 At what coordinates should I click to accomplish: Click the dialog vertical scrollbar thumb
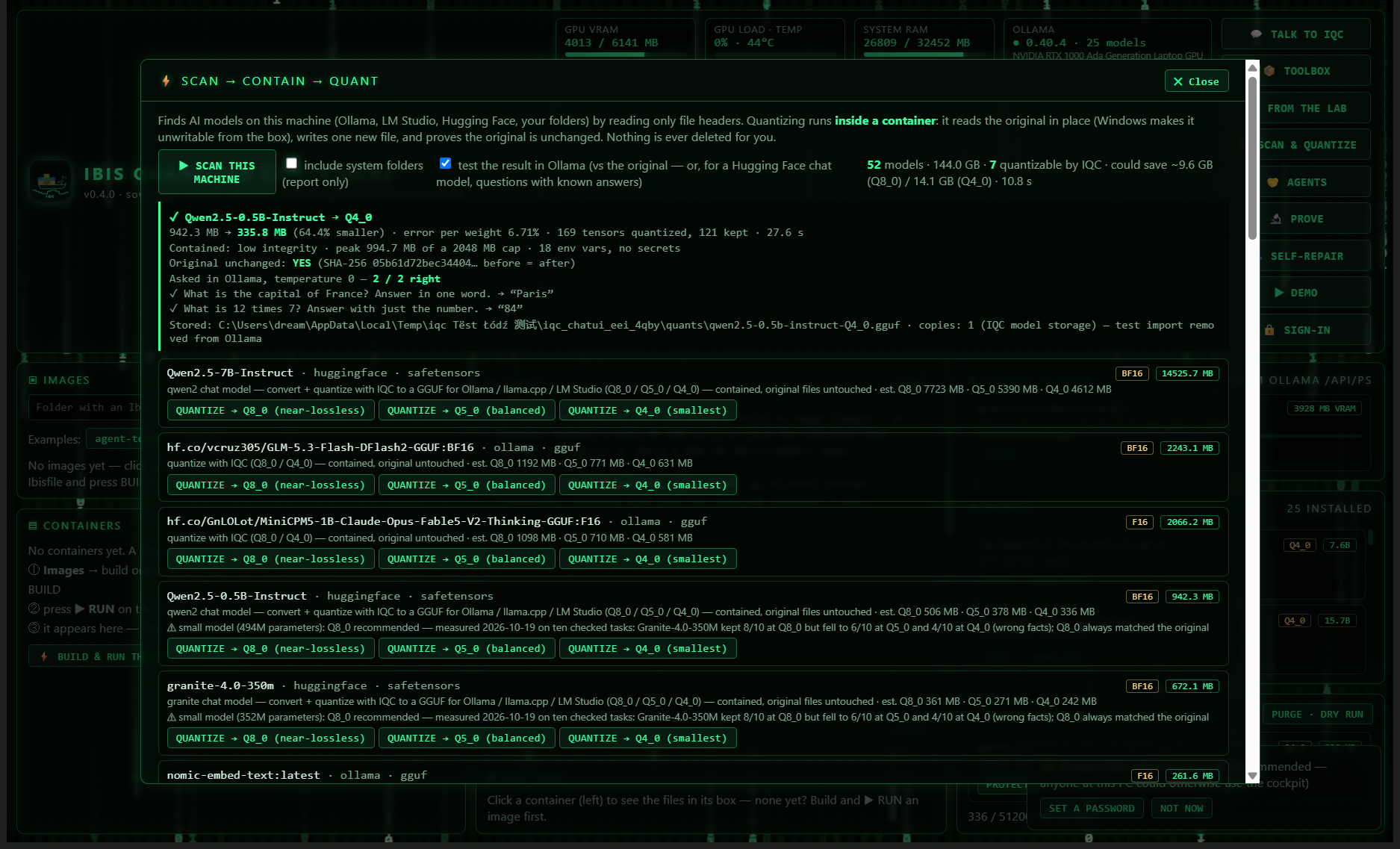pos(1253,158)
